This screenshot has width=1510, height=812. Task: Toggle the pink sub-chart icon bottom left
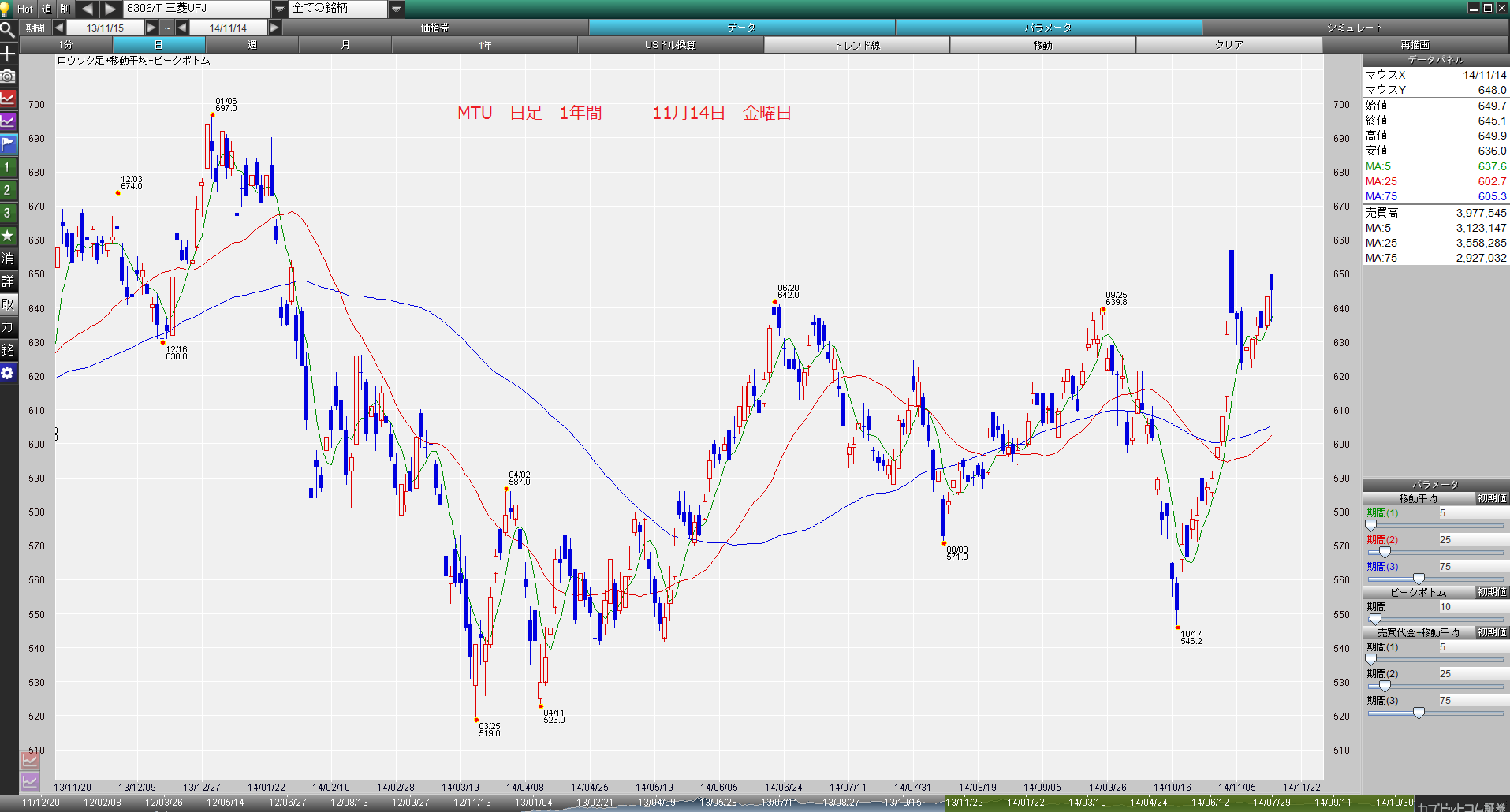pyautogui.click(x=29, y=761)
